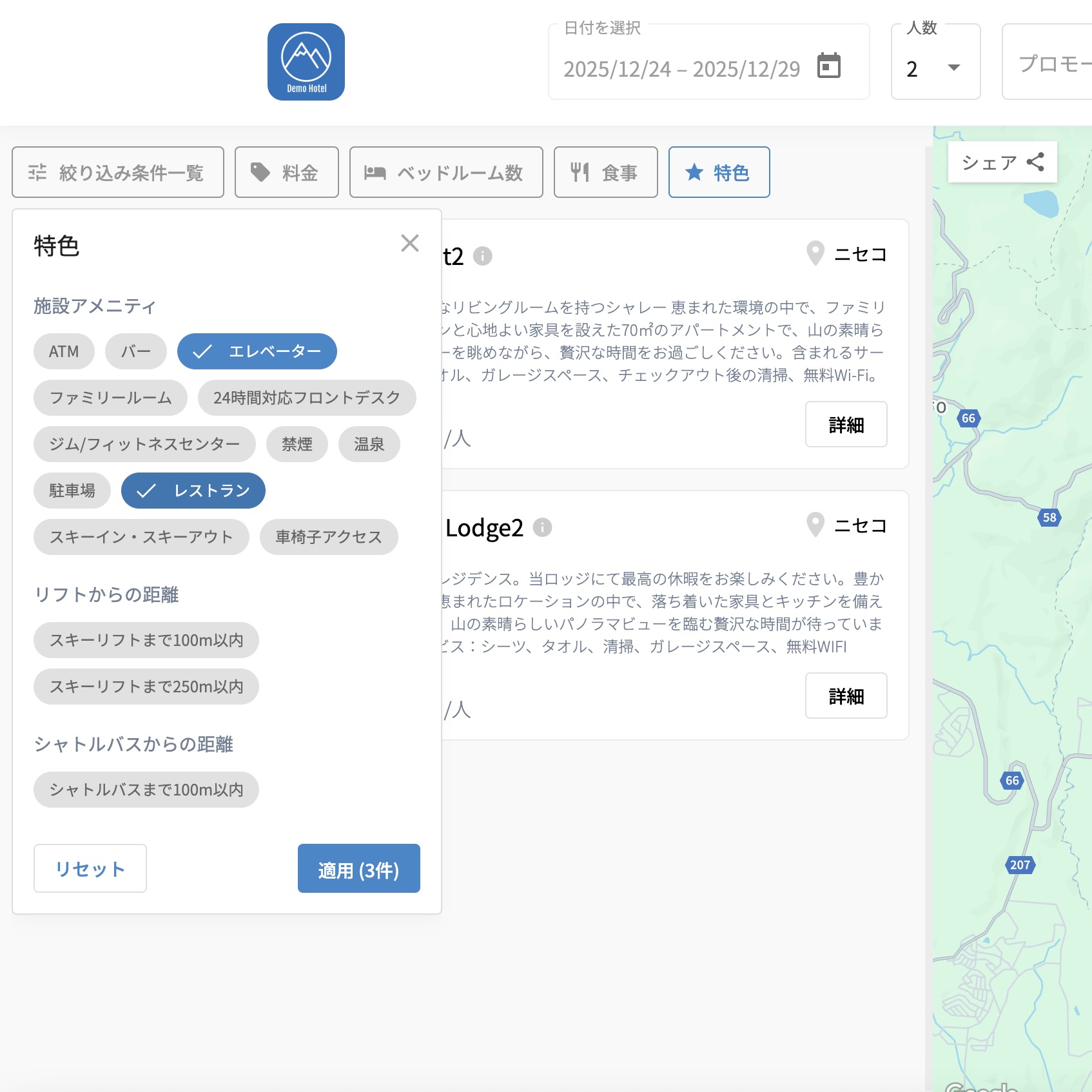Image resolution: width=1092 pixels, height=1092 pixels.
Task: Click the map pin icon beside ニセコ
Action: pyautogui.click(x=815, y=254)
